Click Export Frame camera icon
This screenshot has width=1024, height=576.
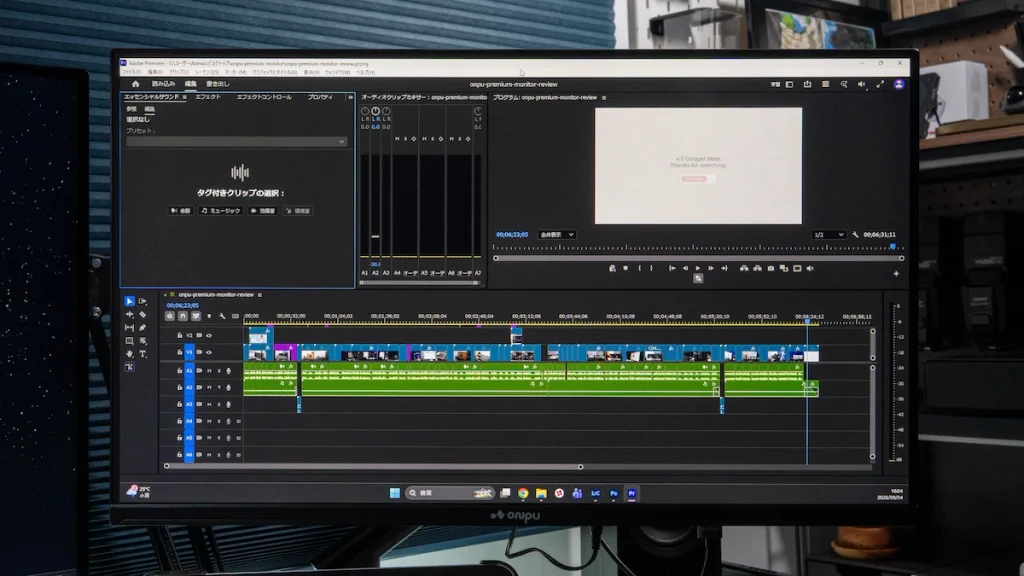click(771, 268)
